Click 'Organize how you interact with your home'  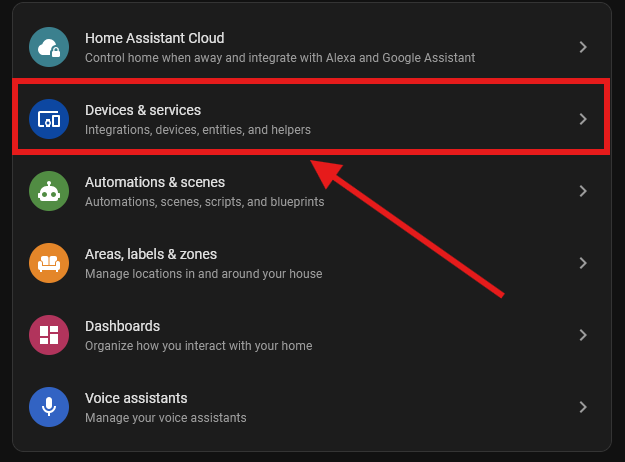tap(198, 345)
